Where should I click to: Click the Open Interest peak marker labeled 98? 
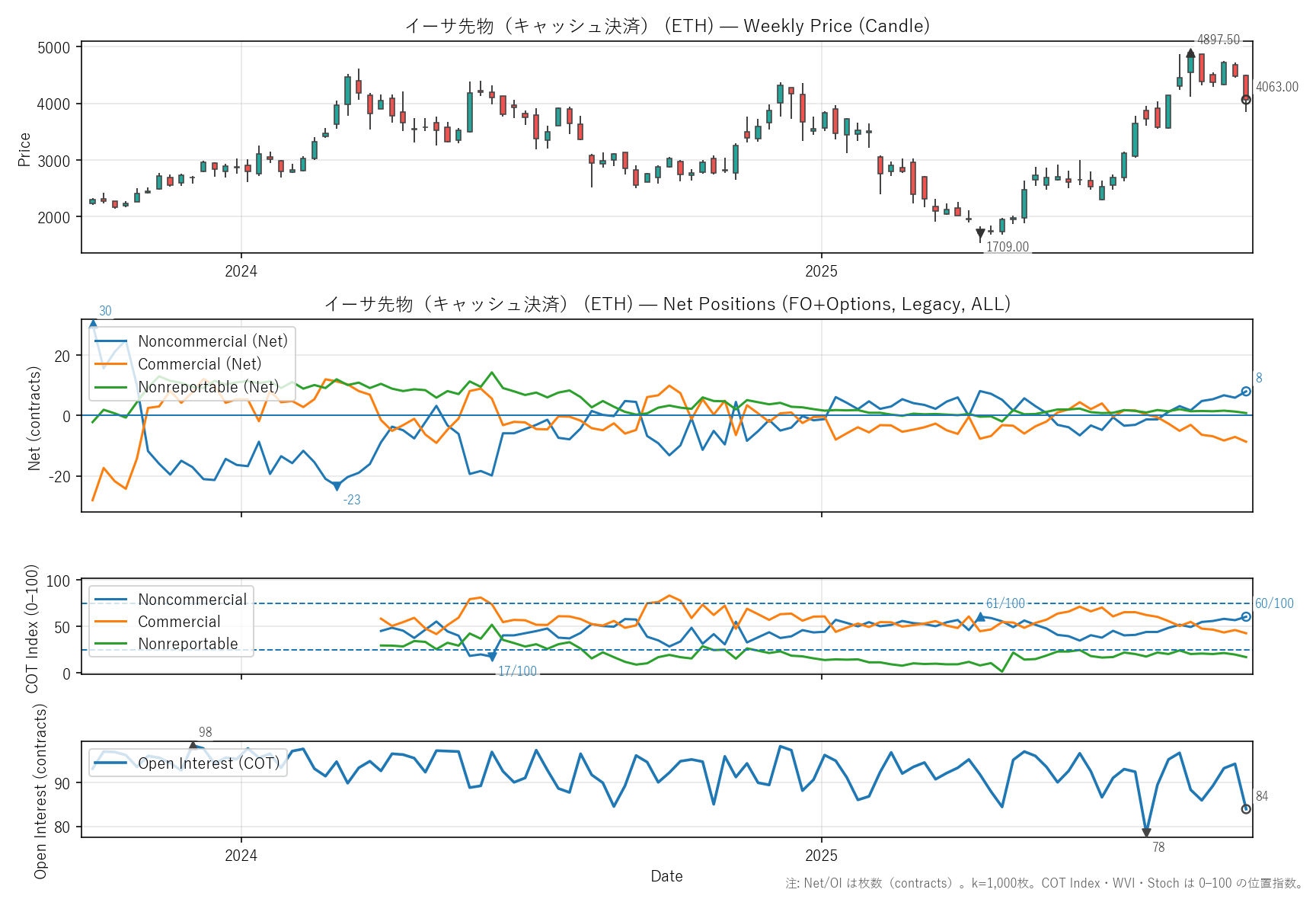point(193,746)
